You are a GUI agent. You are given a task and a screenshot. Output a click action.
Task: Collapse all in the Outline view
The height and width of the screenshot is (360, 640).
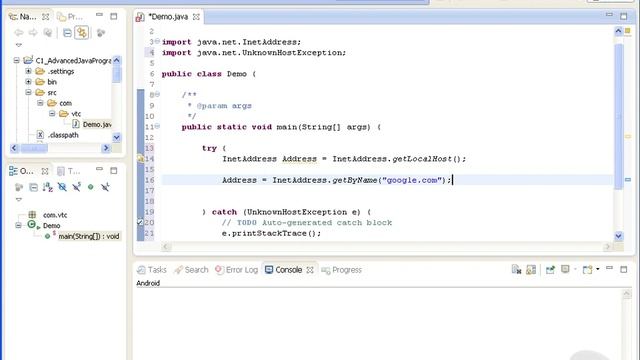pyautogui.click(x=33, y=187)
